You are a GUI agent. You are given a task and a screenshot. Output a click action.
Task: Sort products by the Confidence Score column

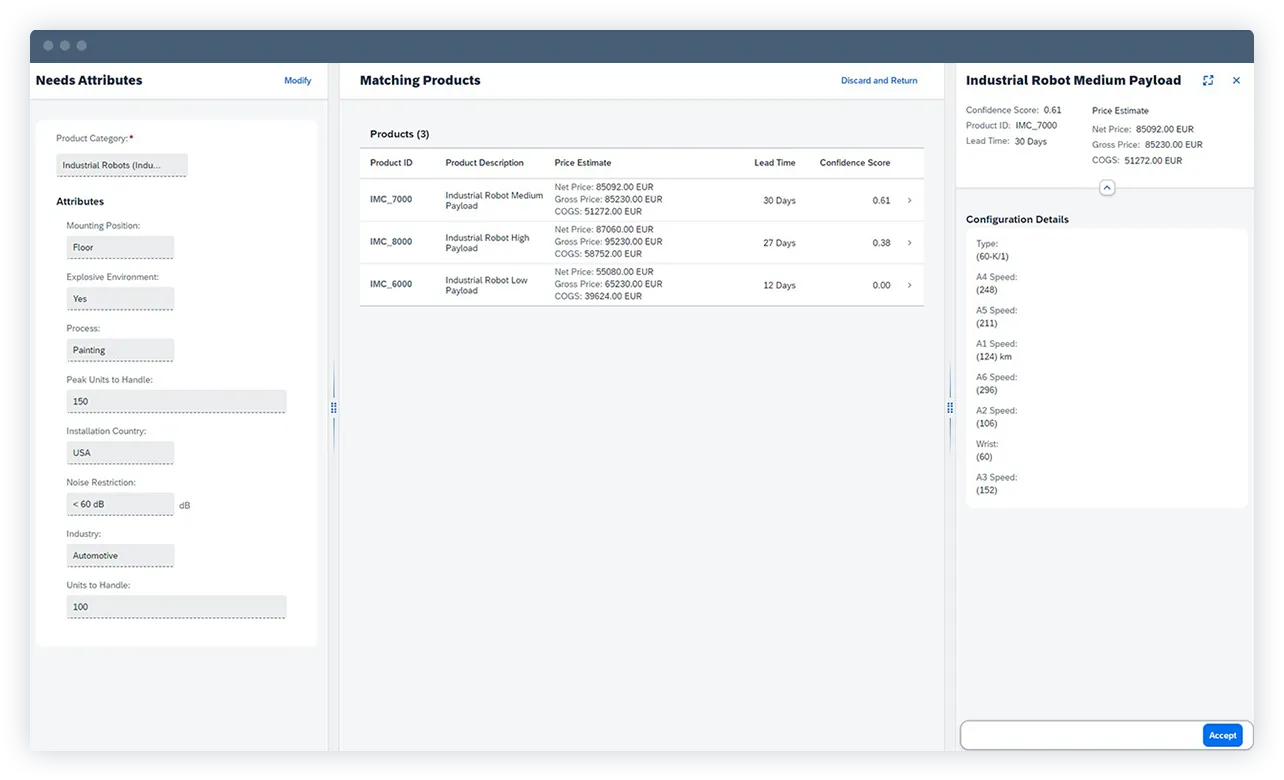click(x=854, y=162)
